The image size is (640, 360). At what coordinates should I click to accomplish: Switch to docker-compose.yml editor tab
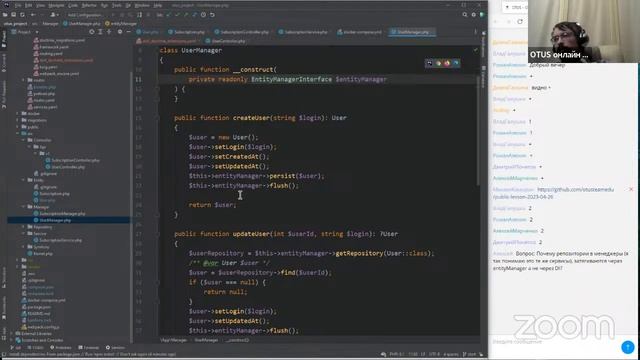point(360,32)
